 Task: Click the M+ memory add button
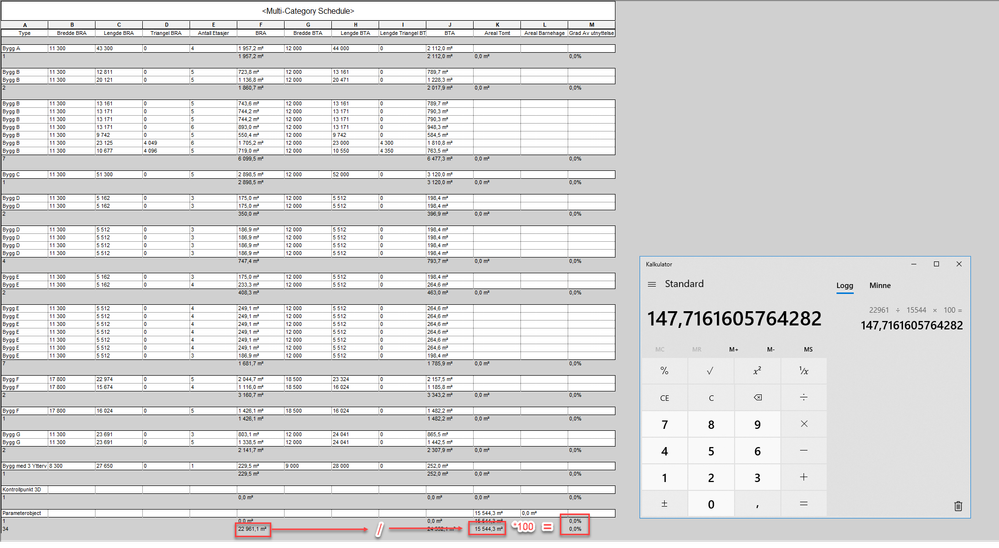point(734,349)
